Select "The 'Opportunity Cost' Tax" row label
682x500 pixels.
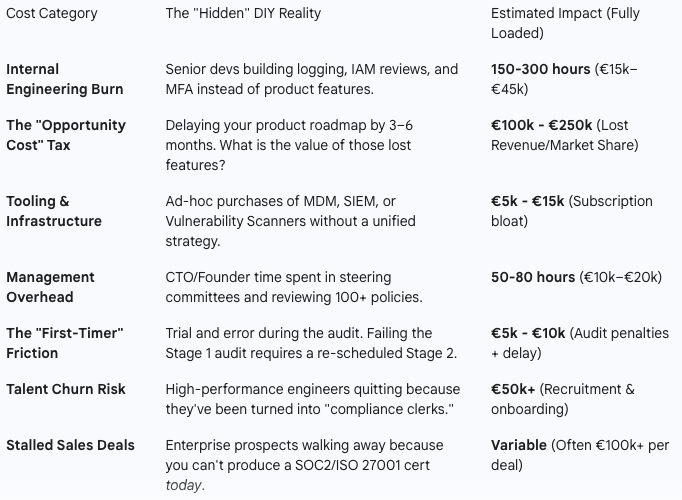pos(66,135)
